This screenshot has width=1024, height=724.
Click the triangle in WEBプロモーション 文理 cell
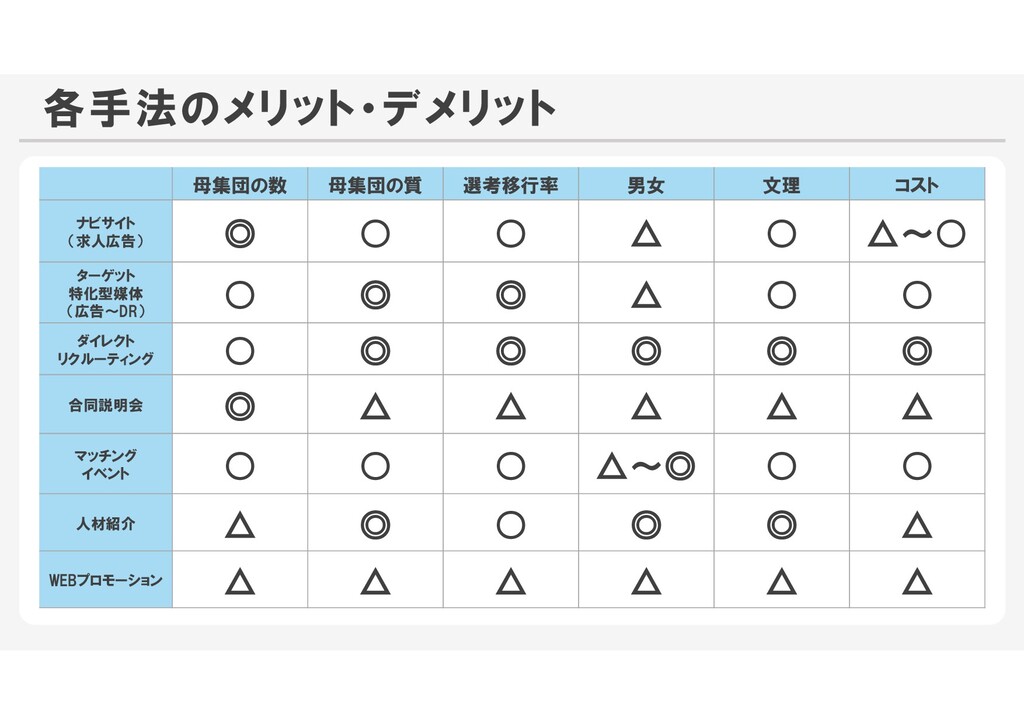point(782,581)
